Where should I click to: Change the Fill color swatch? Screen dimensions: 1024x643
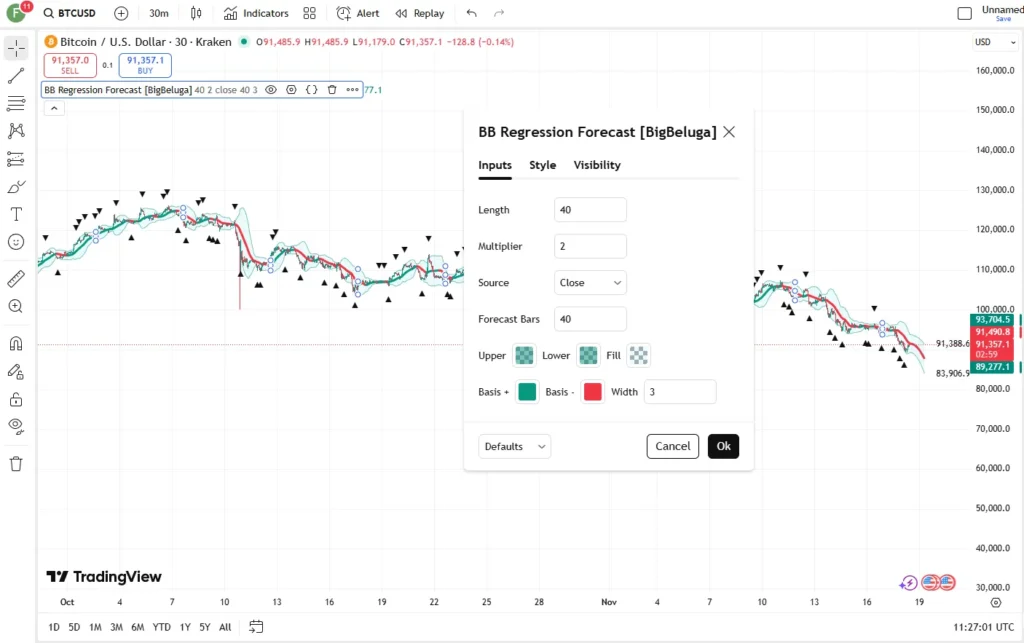[x=638, y=355]
